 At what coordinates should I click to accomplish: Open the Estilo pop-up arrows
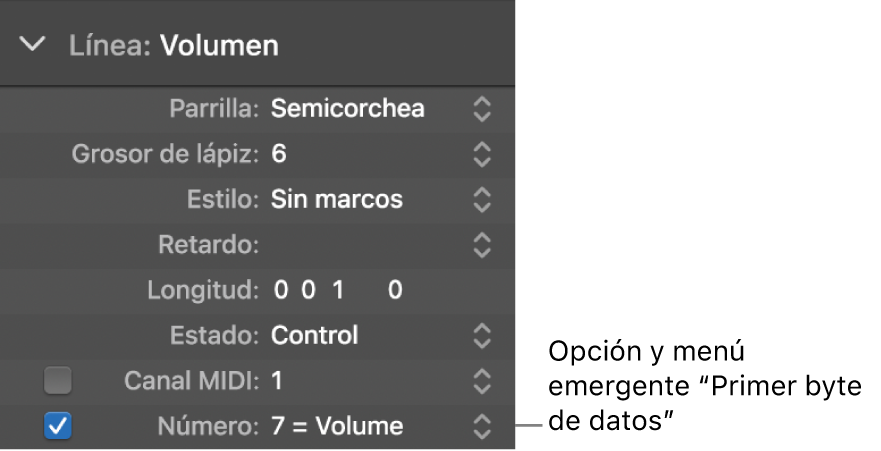(482, 199)
